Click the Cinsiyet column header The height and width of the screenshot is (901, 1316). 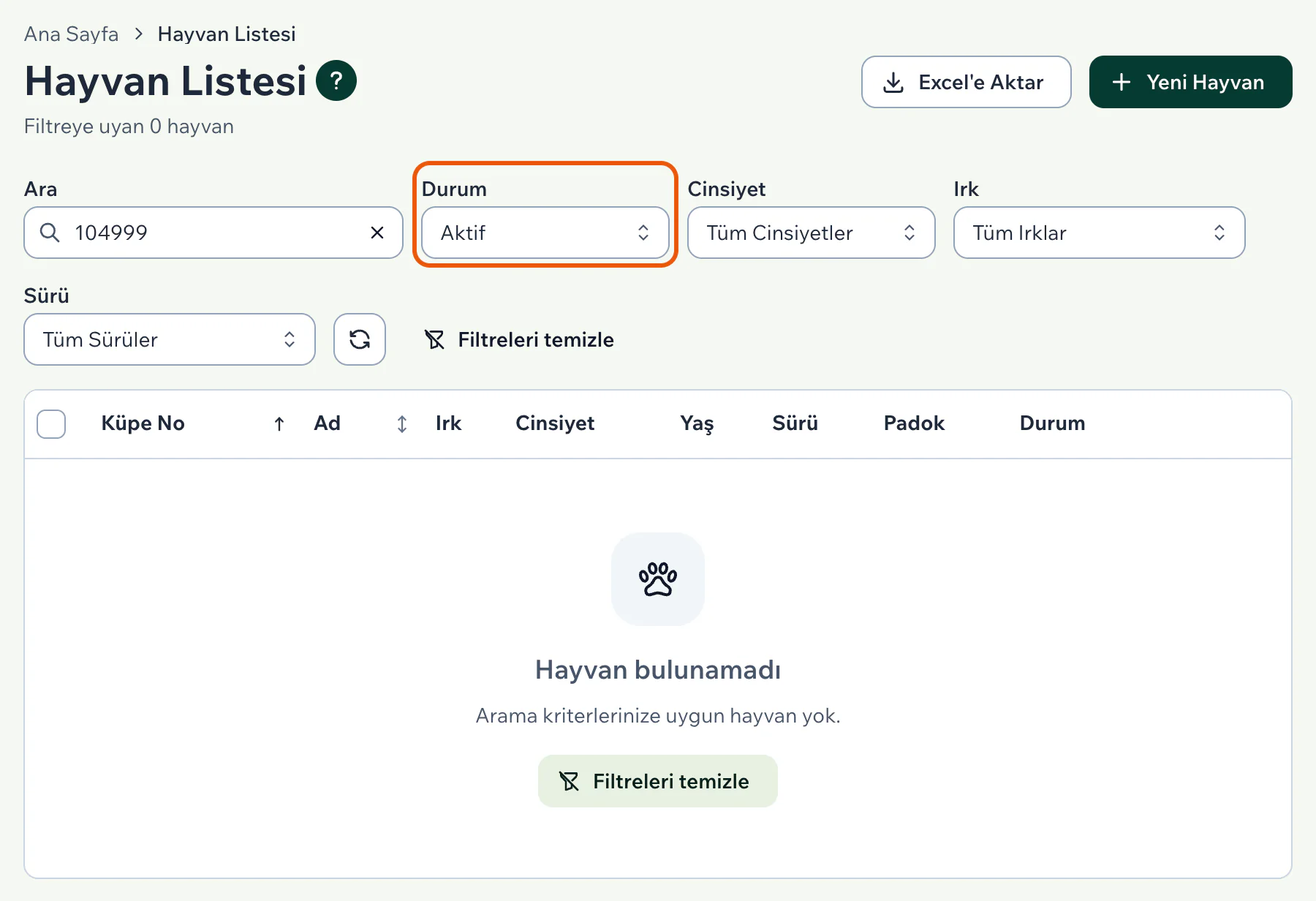[555, 423]
